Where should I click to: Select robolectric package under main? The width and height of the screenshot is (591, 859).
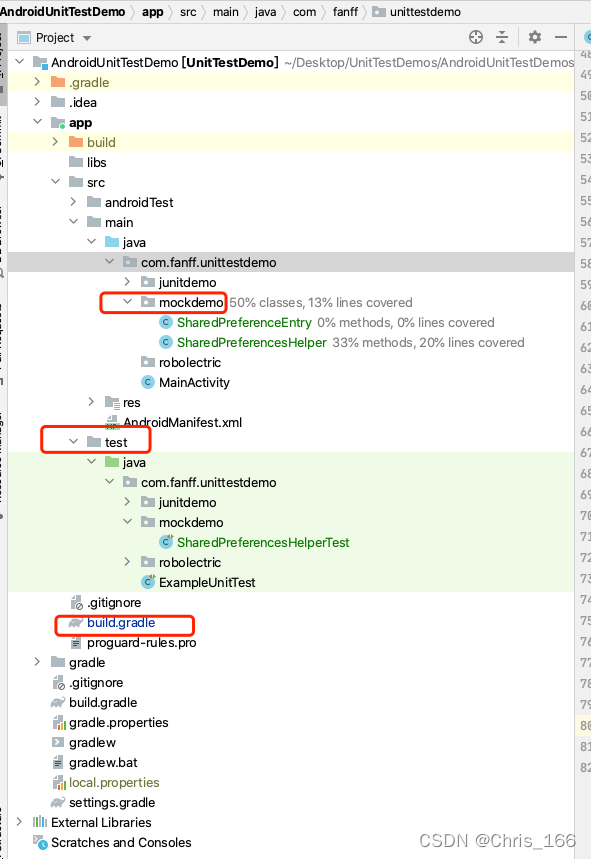click(190, 362)
